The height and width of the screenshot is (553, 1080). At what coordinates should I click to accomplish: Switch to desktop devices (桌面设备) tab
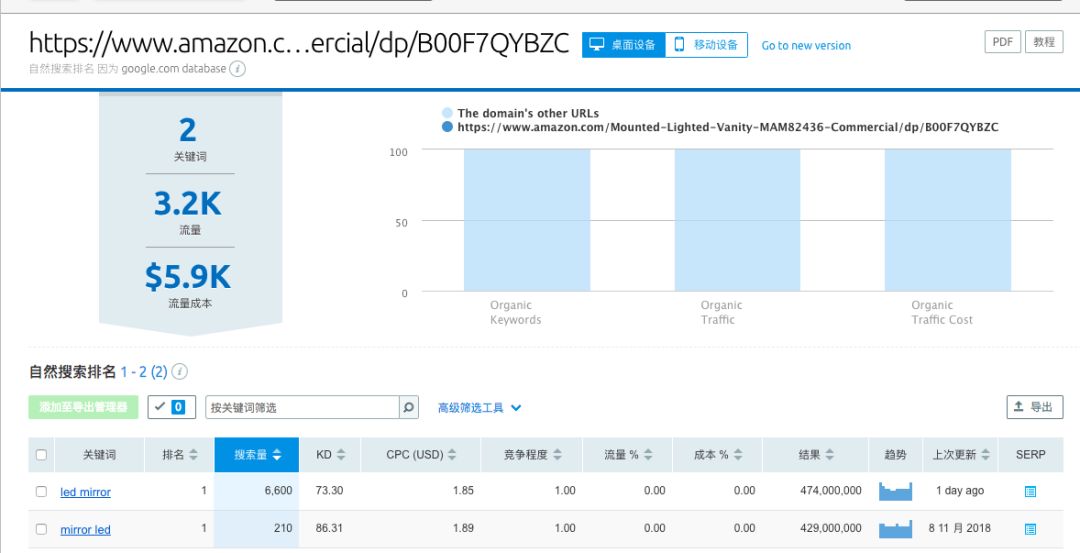(623, 45)
